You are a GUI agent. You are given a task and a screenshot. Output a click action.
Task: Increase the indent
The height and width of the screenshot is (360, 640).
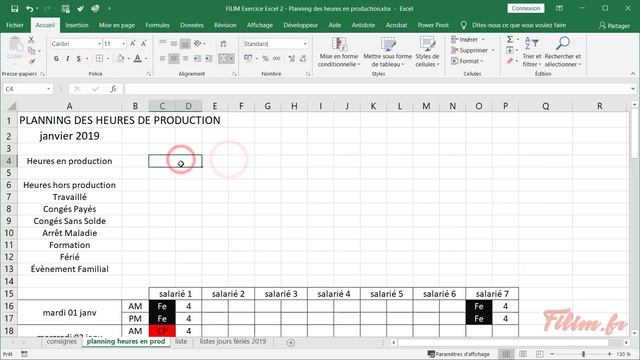coord(209,59)
